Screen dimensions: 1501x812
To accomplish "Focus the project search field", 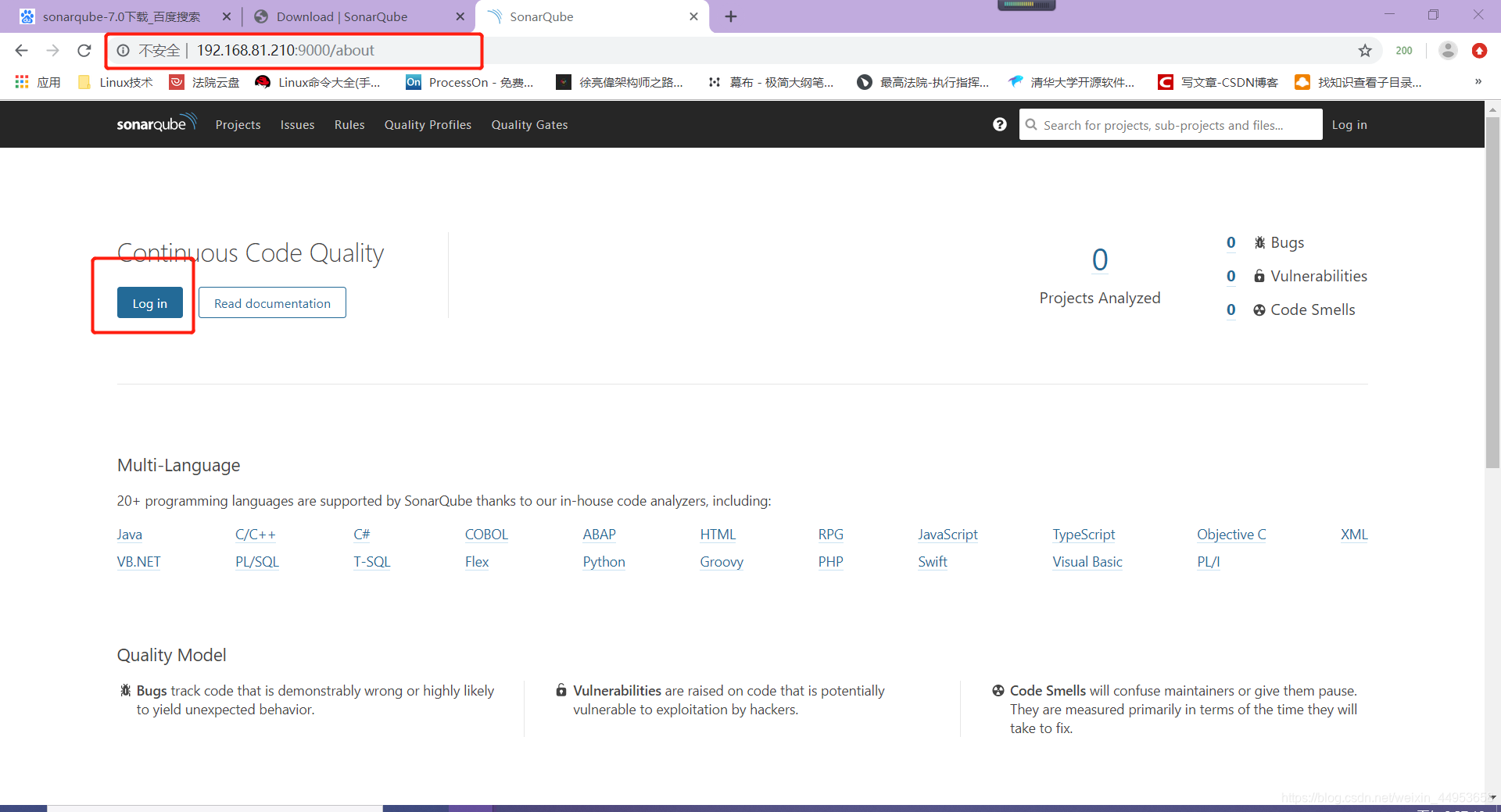I will point(1170,124).
